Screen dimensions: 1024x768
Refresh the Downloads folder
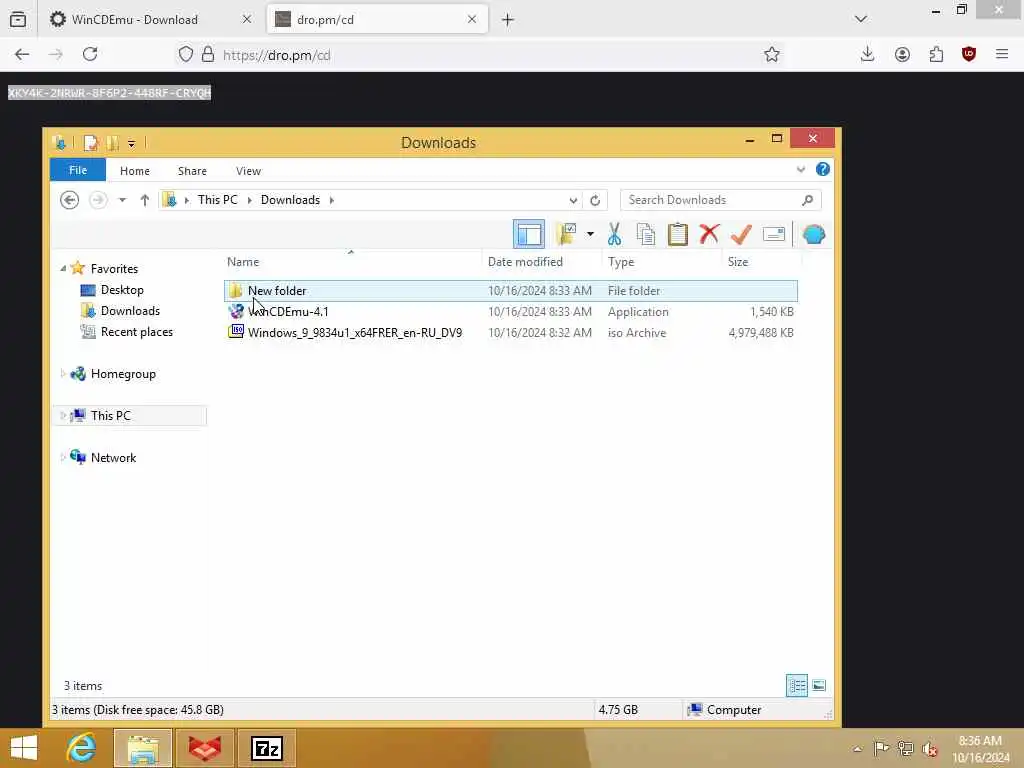(595, 200)
